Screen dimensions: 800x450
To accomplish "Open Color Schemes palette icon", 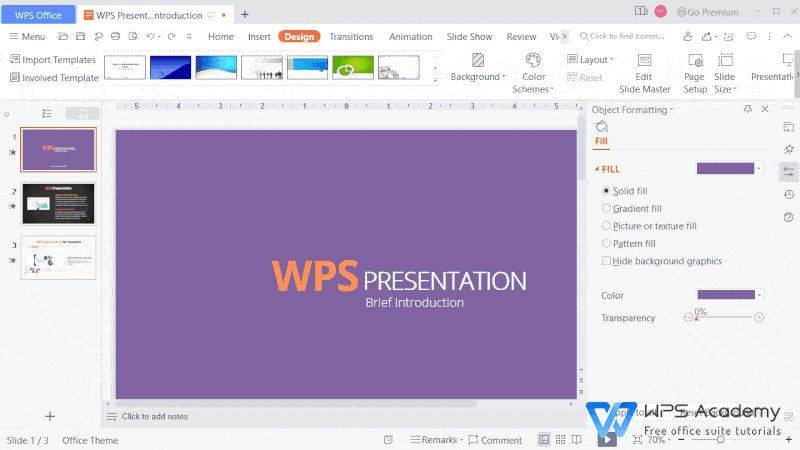I will pyautogui.click(x=533, y=60).
